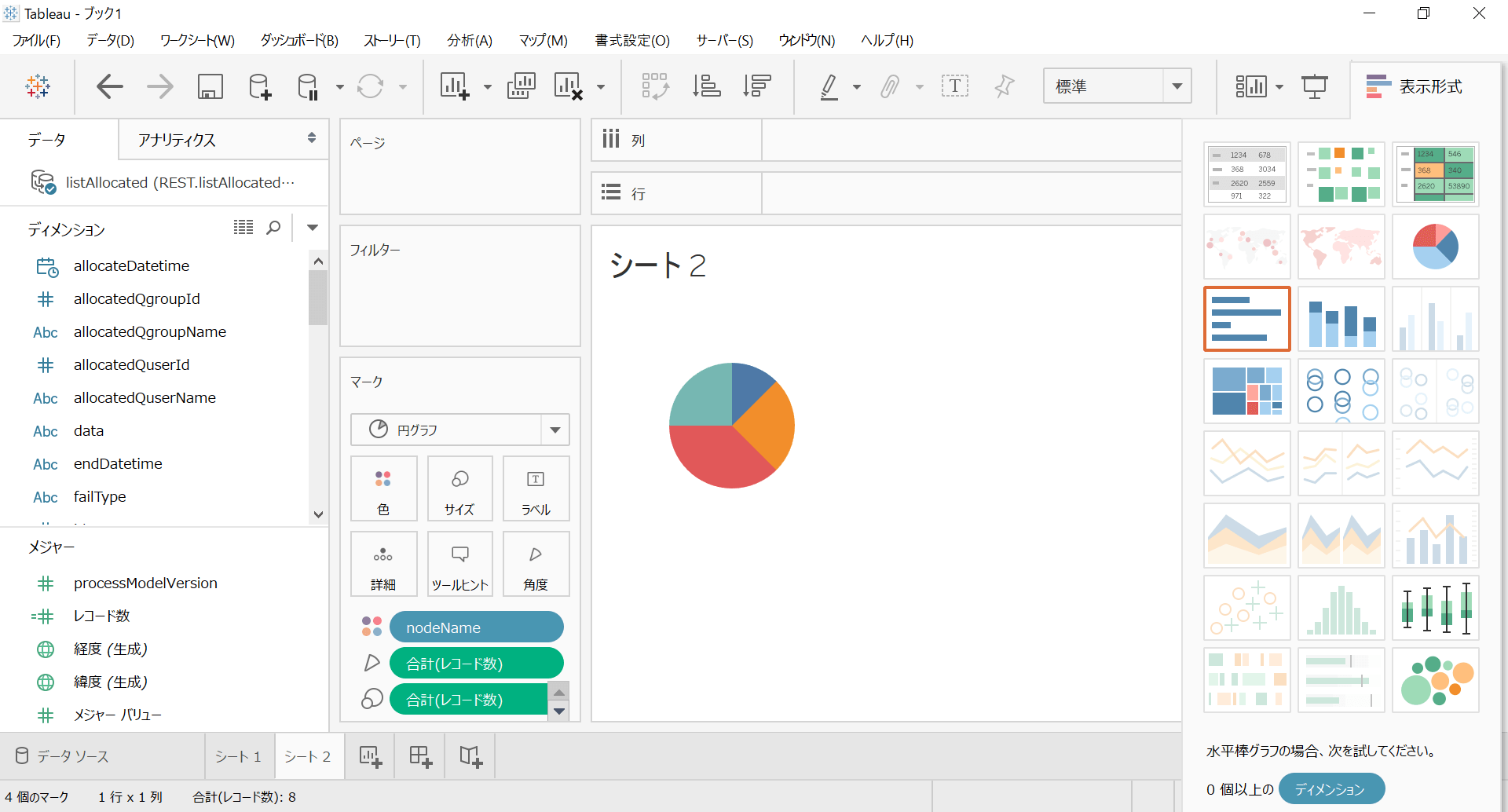This screenshot has height=812, width=1508.
Task: Select the allocatedQgroupName dimension field
Action: pyautogui.click(x=149, y=332)
